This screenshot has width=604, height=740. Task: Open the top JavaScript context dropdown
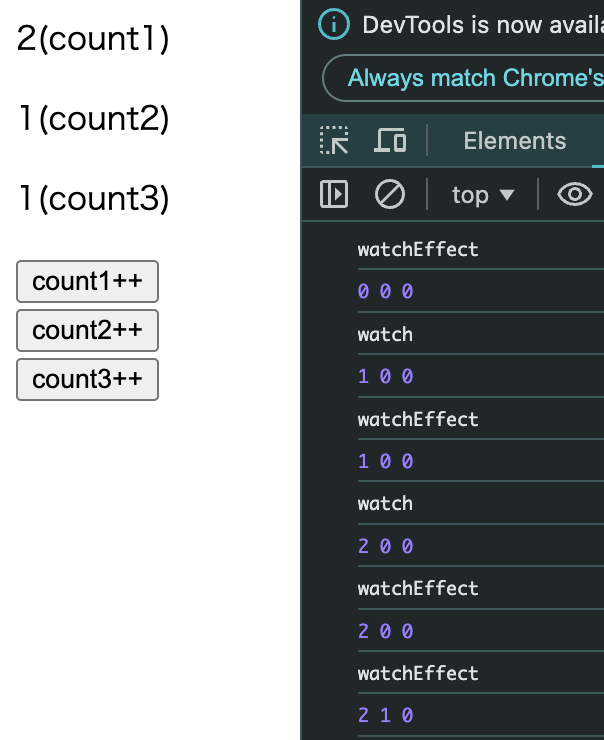483,194
